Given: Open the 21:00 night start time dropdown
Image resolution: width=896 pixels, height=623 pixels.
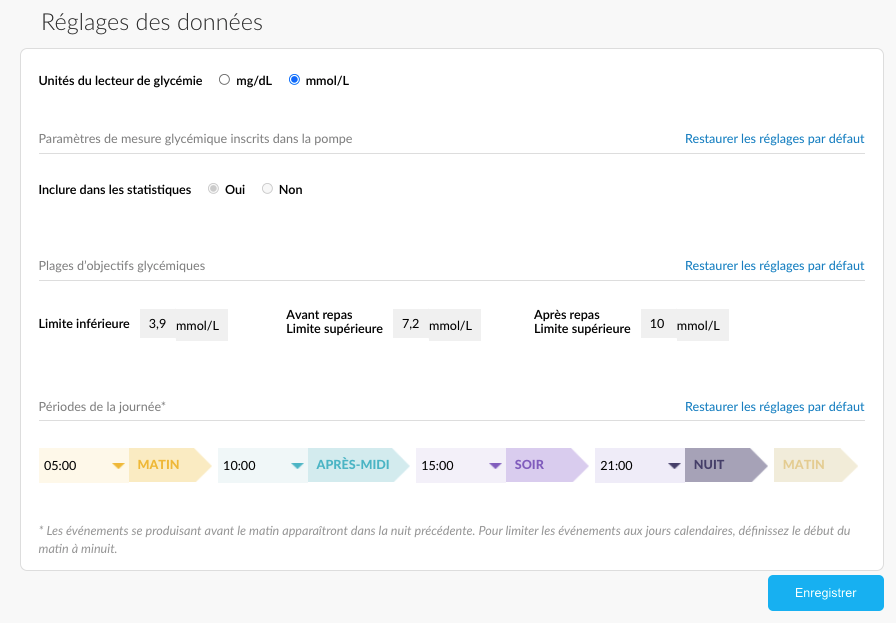Looking at the screenshot, I should pyautogui.click(x=640, y=465).
